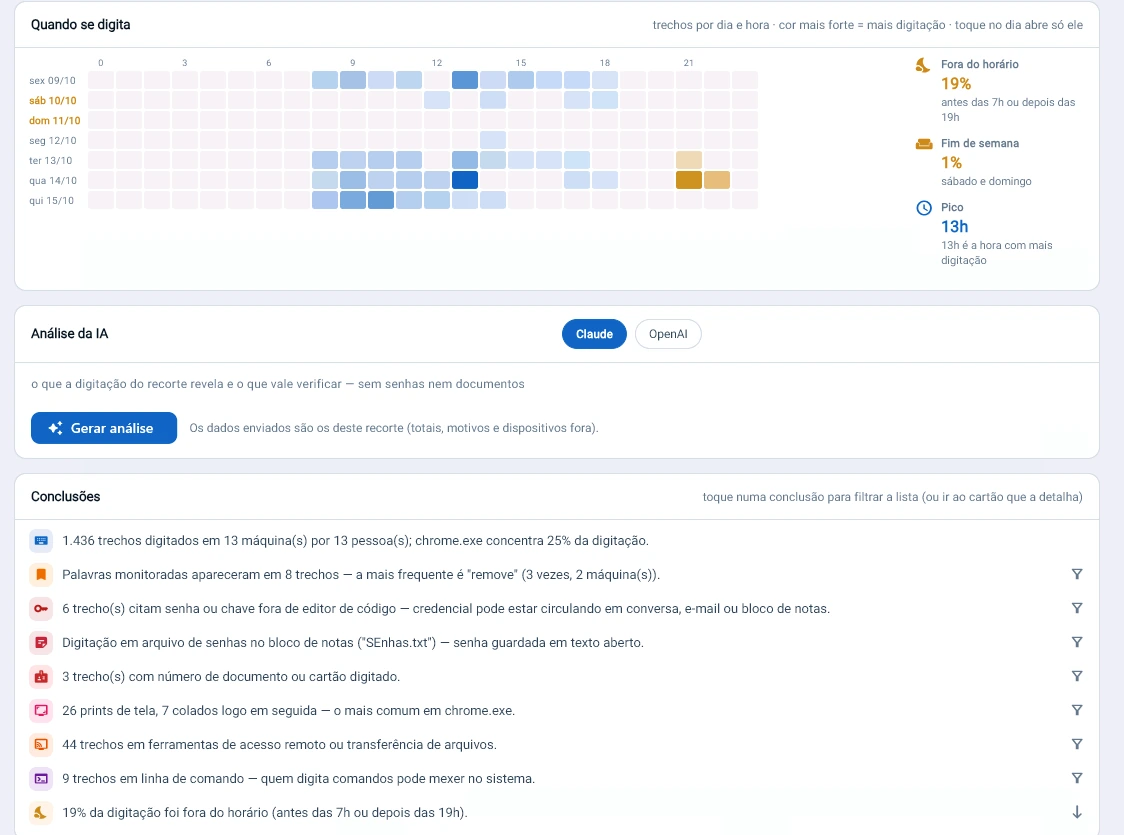Filter list by the SEnhas.txt conclusion
This screenshot has width=1124, height=835.
click(1077, 642)
